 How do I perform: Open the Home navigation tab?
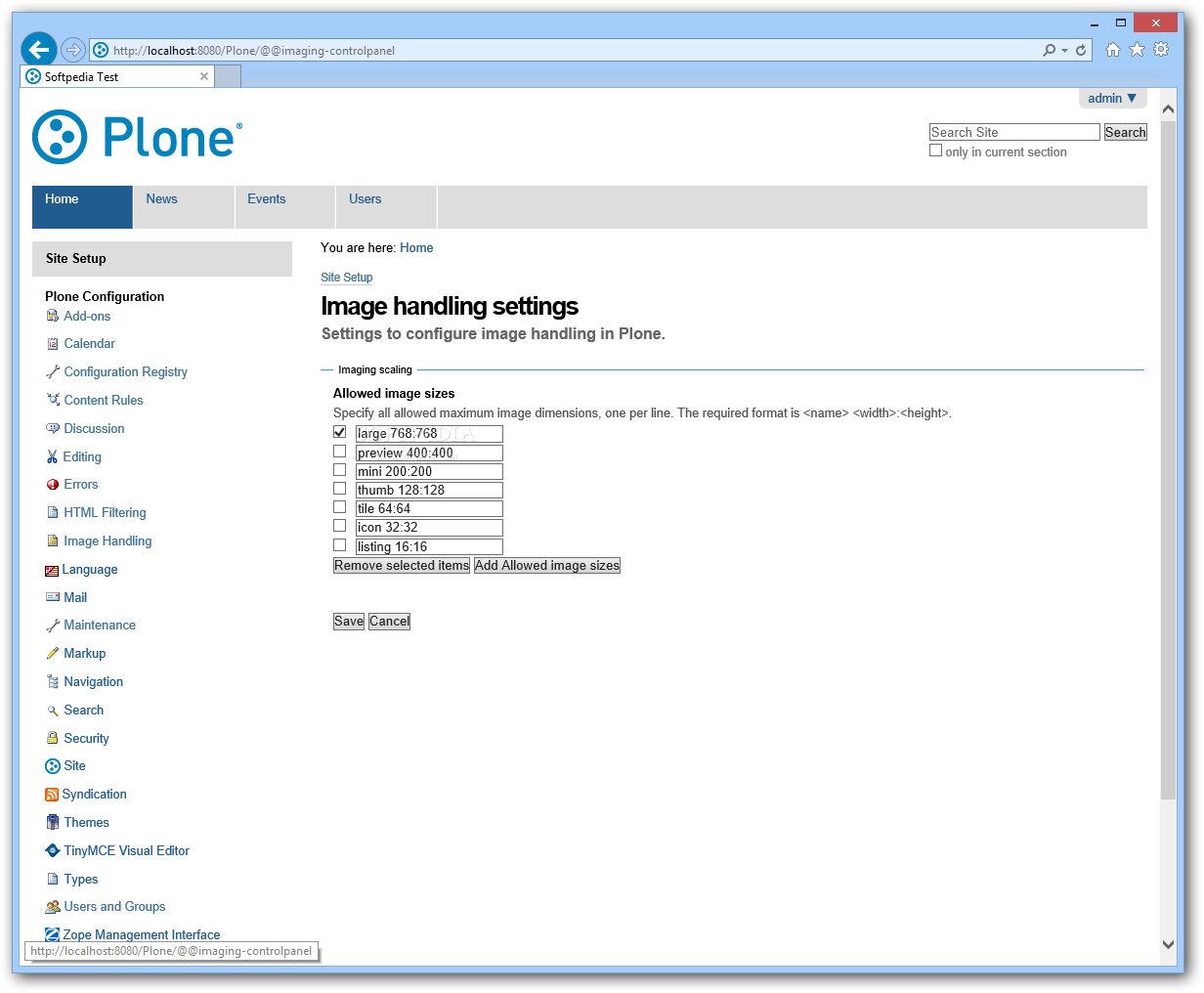(x=82, y=207)
